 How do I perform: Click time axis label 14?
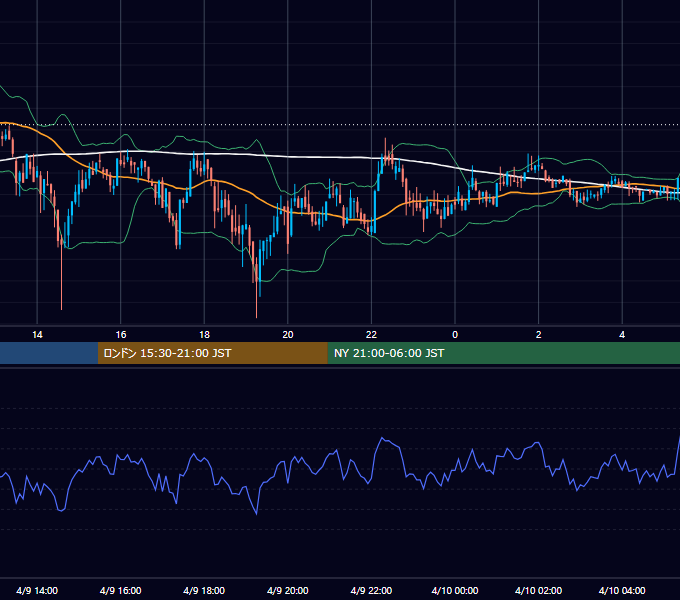(37, 335)
